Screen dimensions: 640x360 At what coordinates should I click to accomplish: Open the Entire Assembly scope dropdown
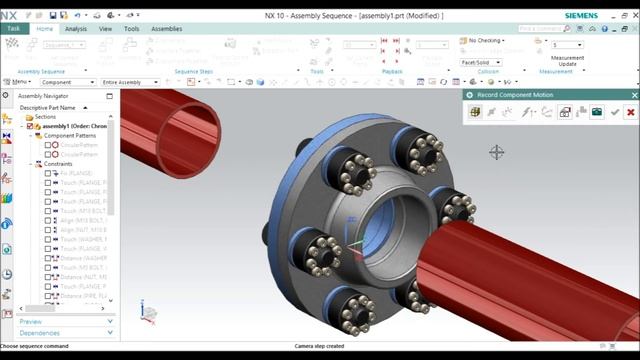[x=130, y=82]
